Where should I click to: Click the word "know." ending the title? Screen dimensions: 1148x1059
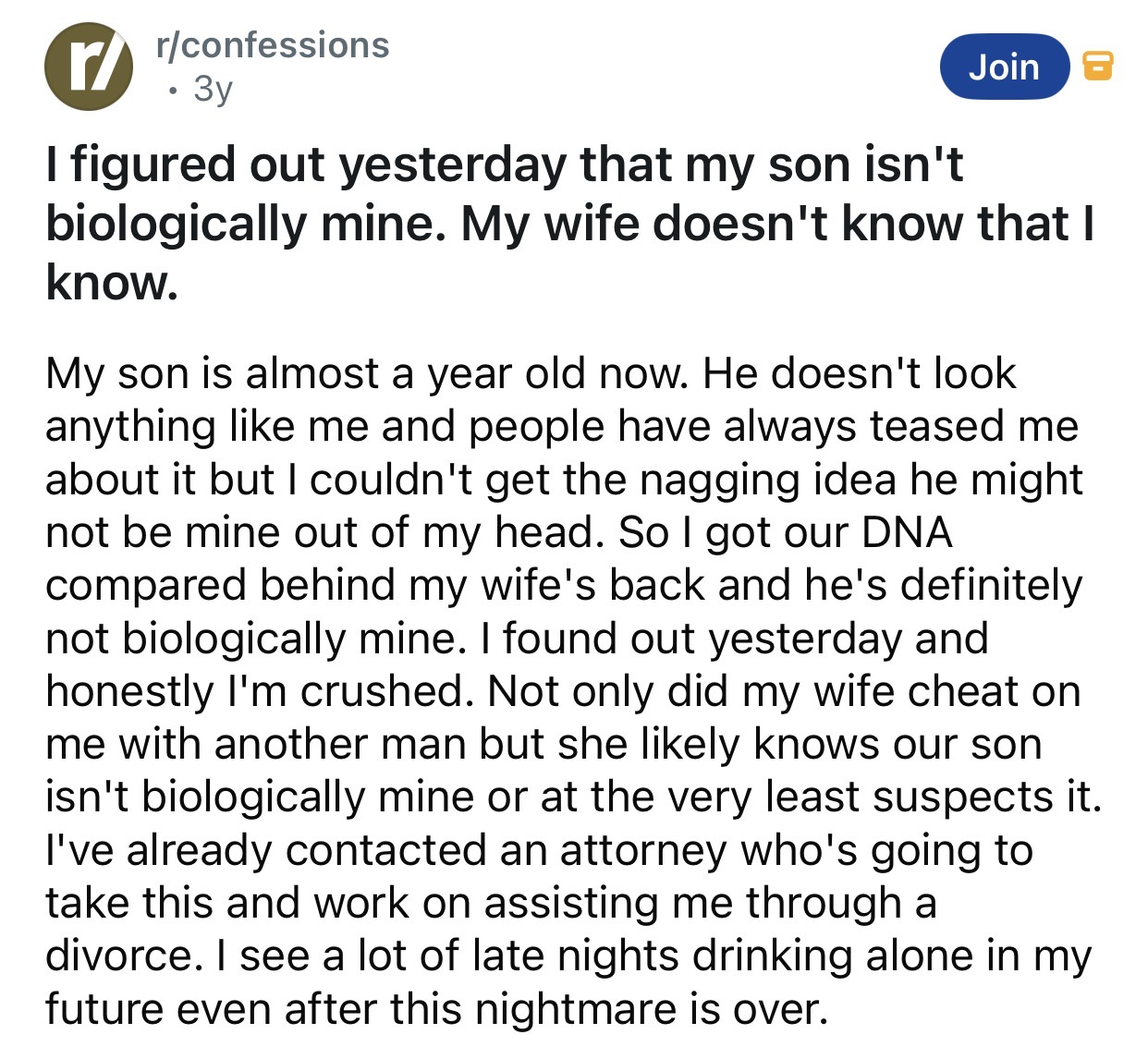pyautogui.click(x=112, y=282)
